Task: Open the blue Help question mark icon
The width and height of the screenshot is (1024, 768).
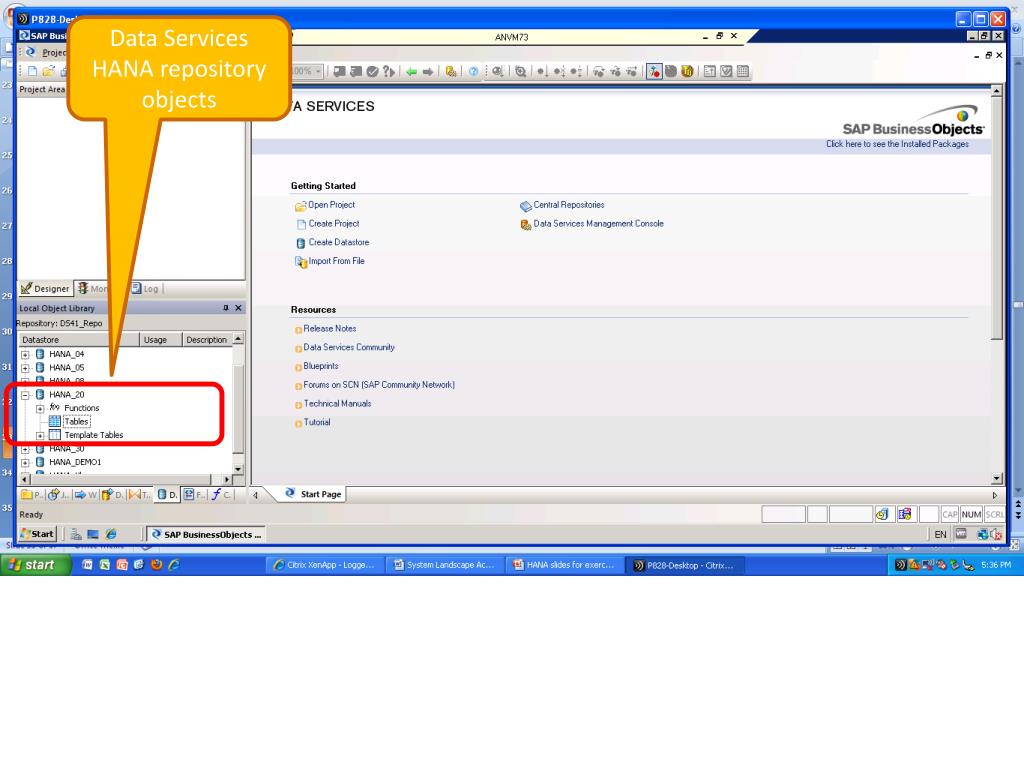Action: coord(473,72)
